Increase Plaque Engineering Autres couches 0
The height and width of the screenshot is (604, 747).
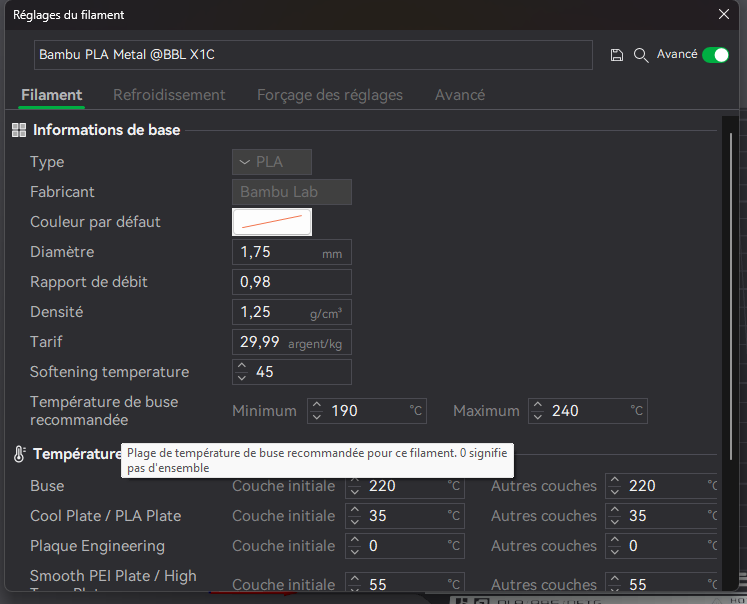tap(615, 540)
